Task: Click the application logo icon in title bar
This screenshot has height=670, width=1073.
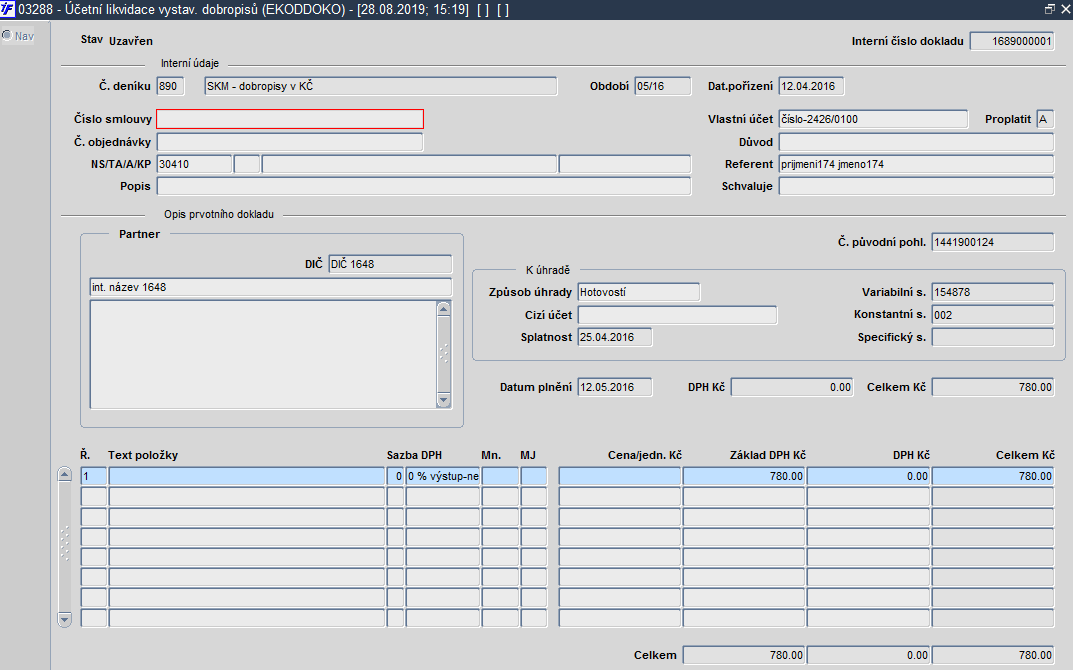Action: [x=8, y=10]
